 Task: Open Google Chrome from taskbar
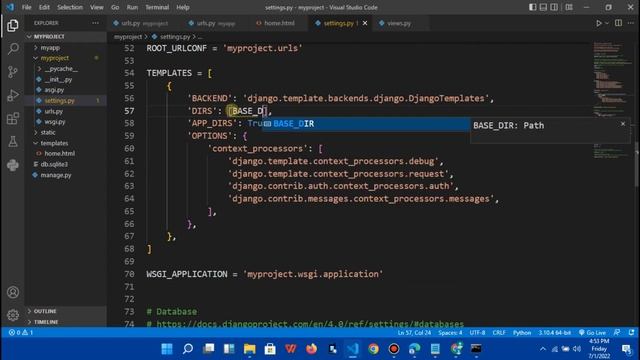pyautogui.click(x=373, y=349)
